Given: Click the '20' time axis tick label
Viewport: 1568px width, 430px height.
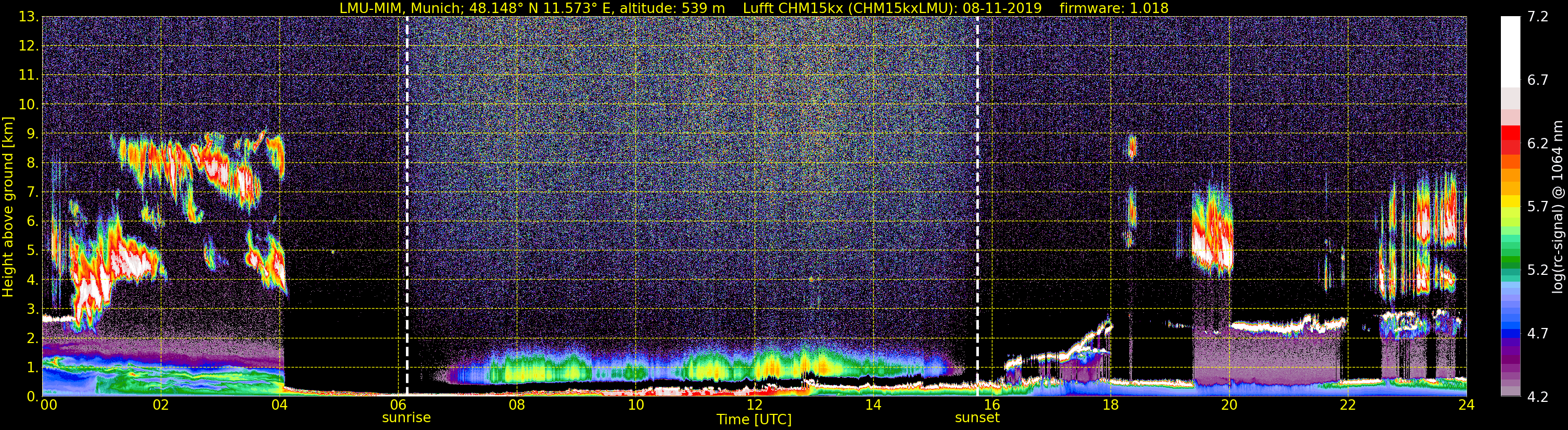Looking at the screenshot, I should pos(1229,406).
